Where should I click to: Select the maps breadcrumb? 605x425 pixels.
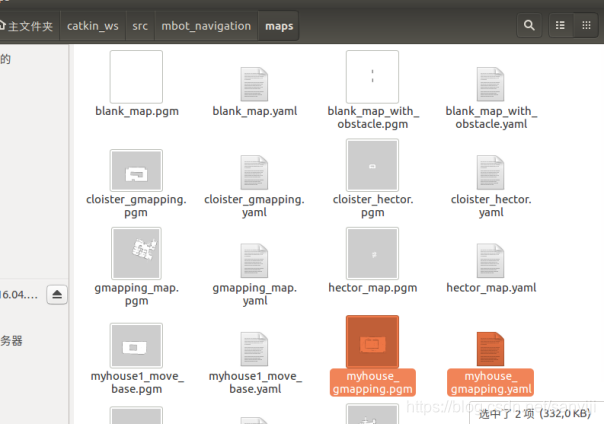point(279,26)
